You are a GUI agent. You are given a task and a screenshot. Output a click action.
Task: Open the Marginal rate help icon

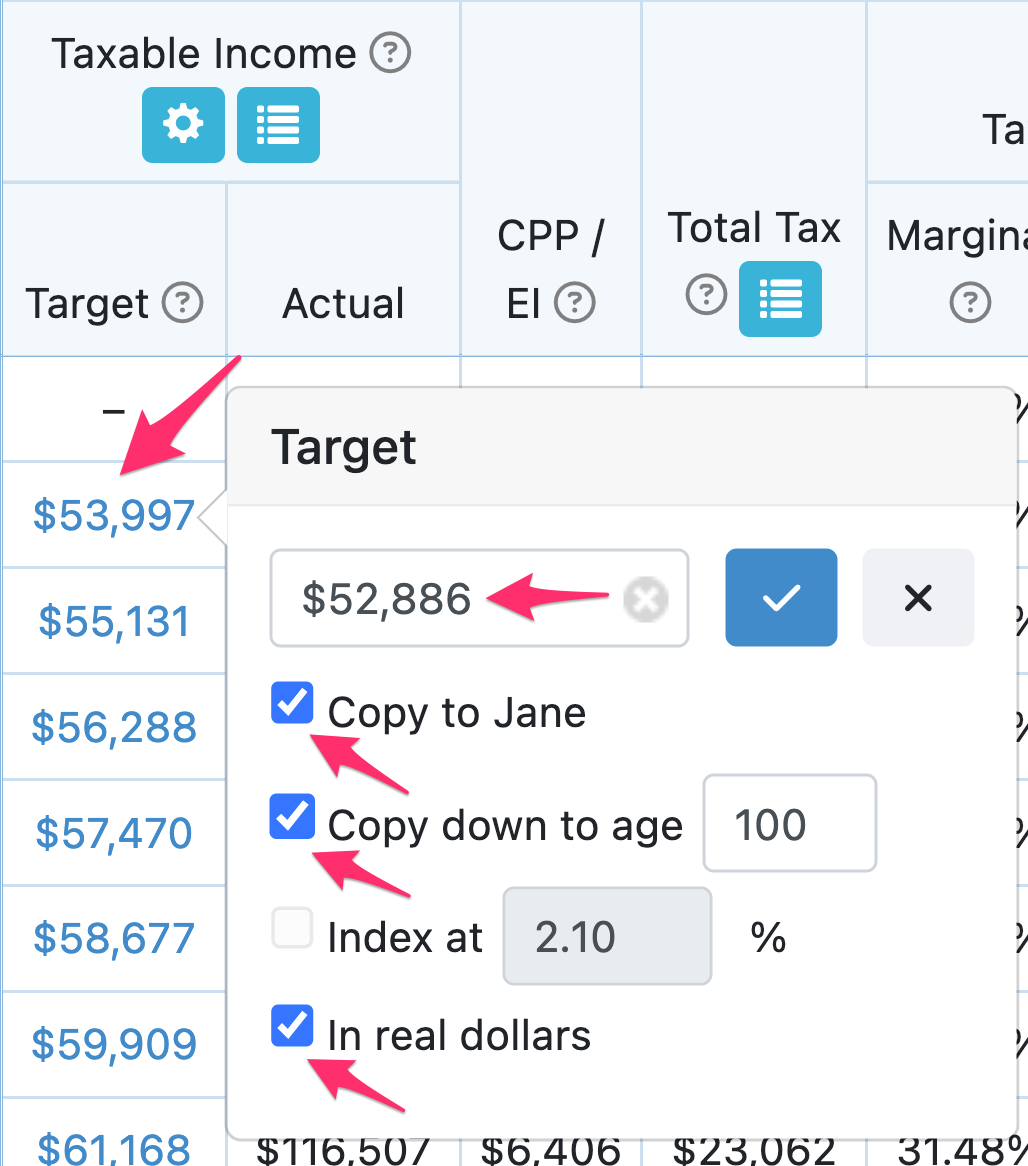click(x=970, y=302)
